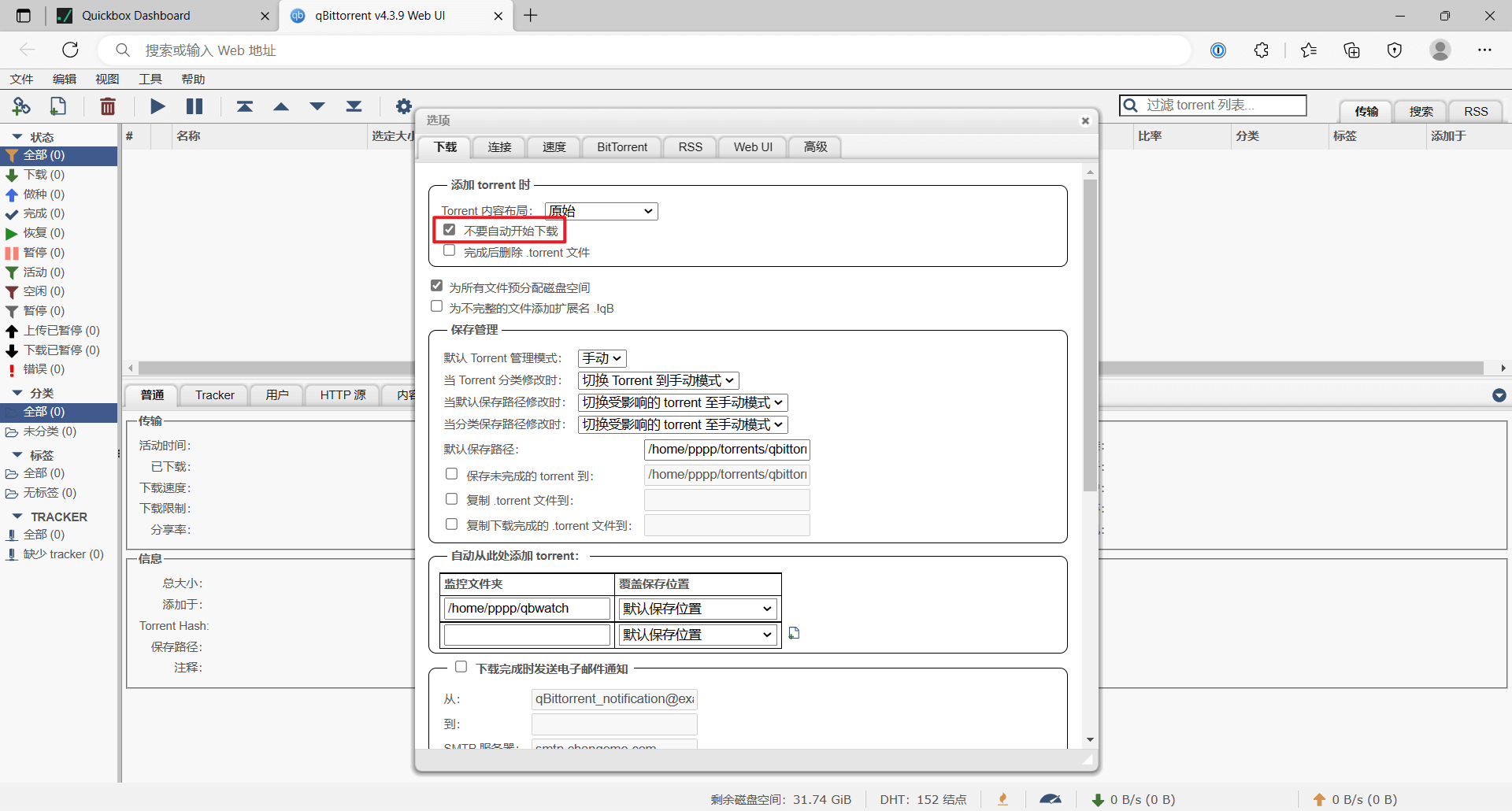Click the alternative speed limits icon

[x=1050, y=799]
